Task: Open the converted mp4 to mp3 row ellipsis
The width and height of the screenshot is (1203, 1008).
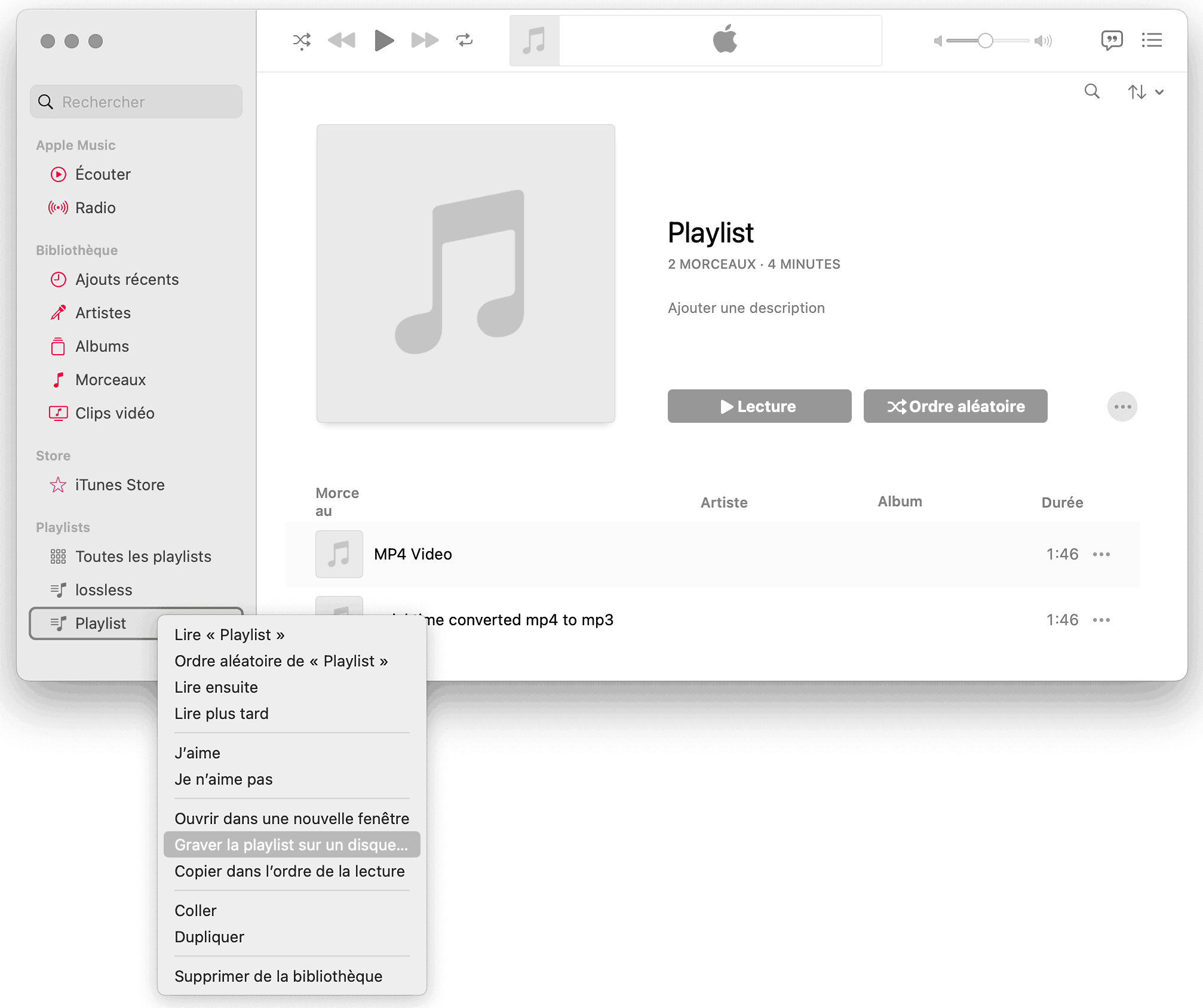Action: [x=1101, y=620]
